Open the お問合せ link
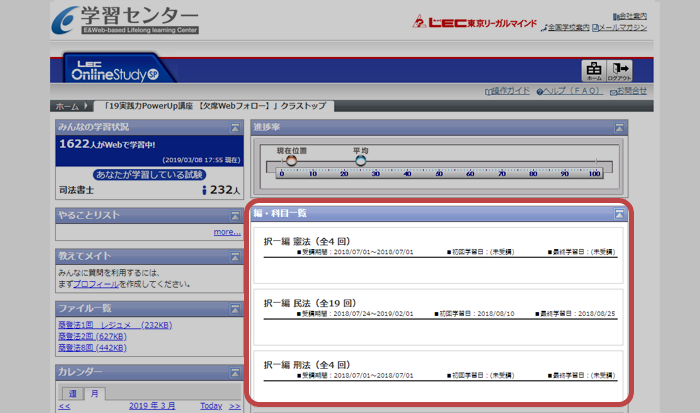This screenshot has height=413, width=700. click(628, 91)
